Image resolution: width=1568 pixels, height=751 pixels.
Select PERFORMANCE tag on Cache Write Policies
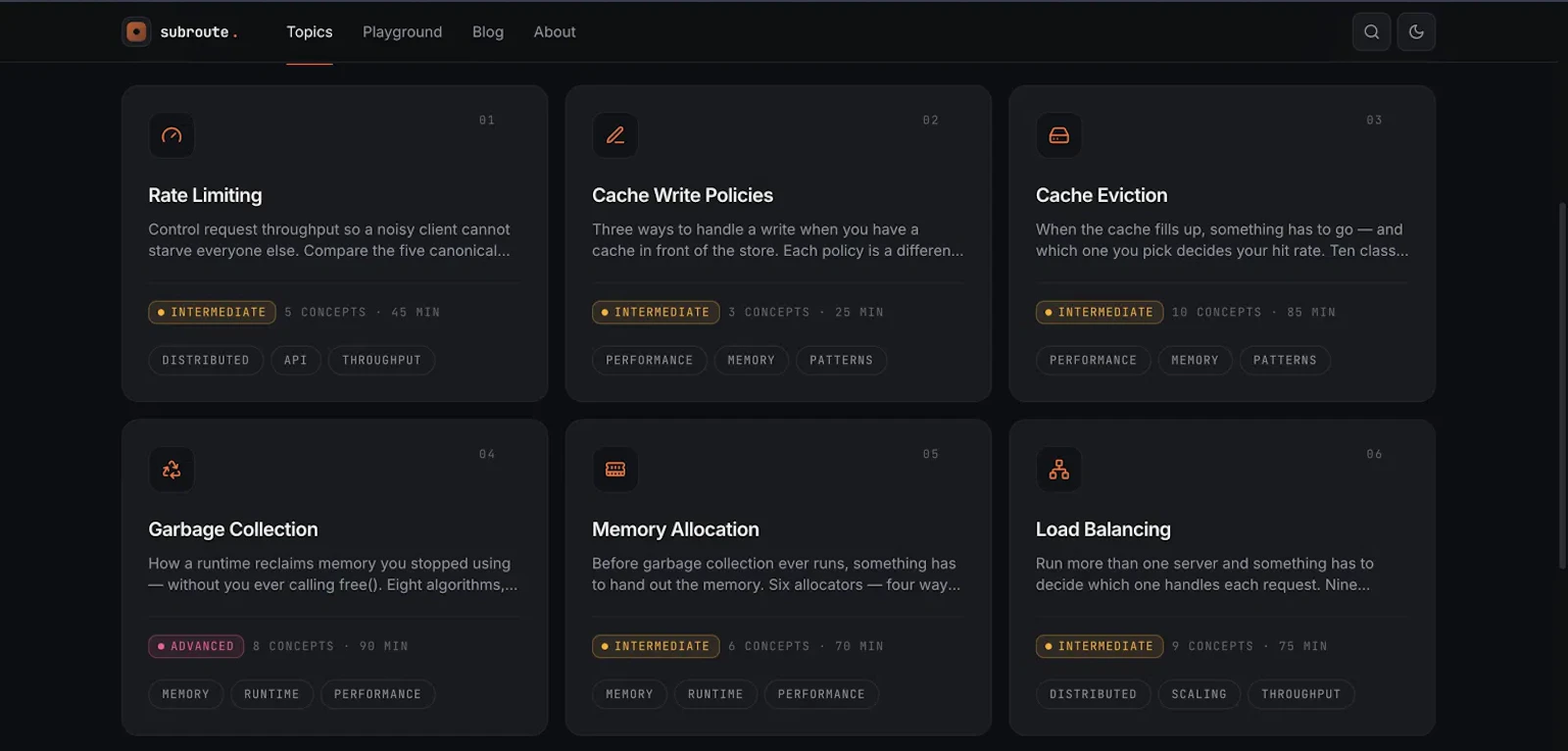pyautogui.click(x=650, y=360)
